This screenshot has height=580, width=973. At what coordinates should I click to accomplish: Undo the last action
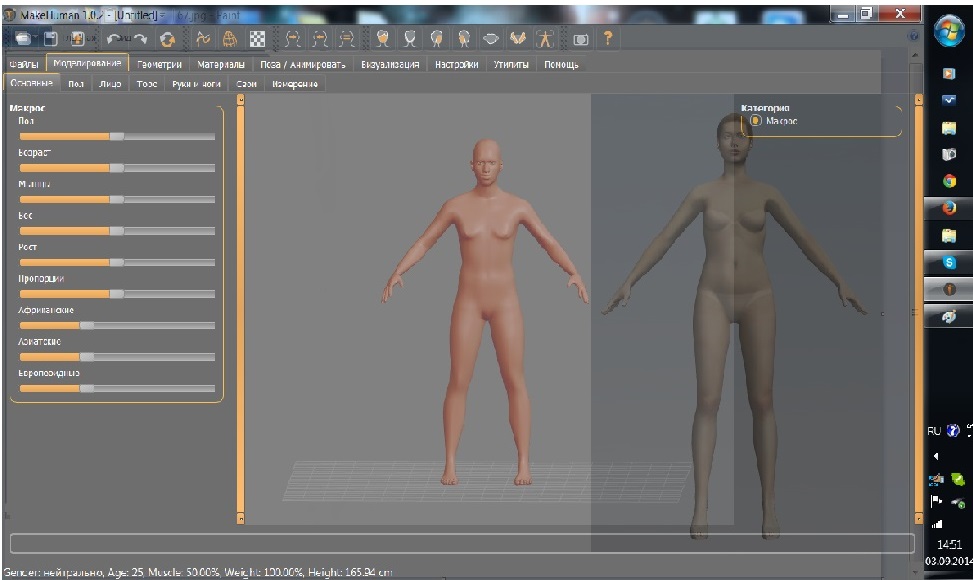coord(114,38)
